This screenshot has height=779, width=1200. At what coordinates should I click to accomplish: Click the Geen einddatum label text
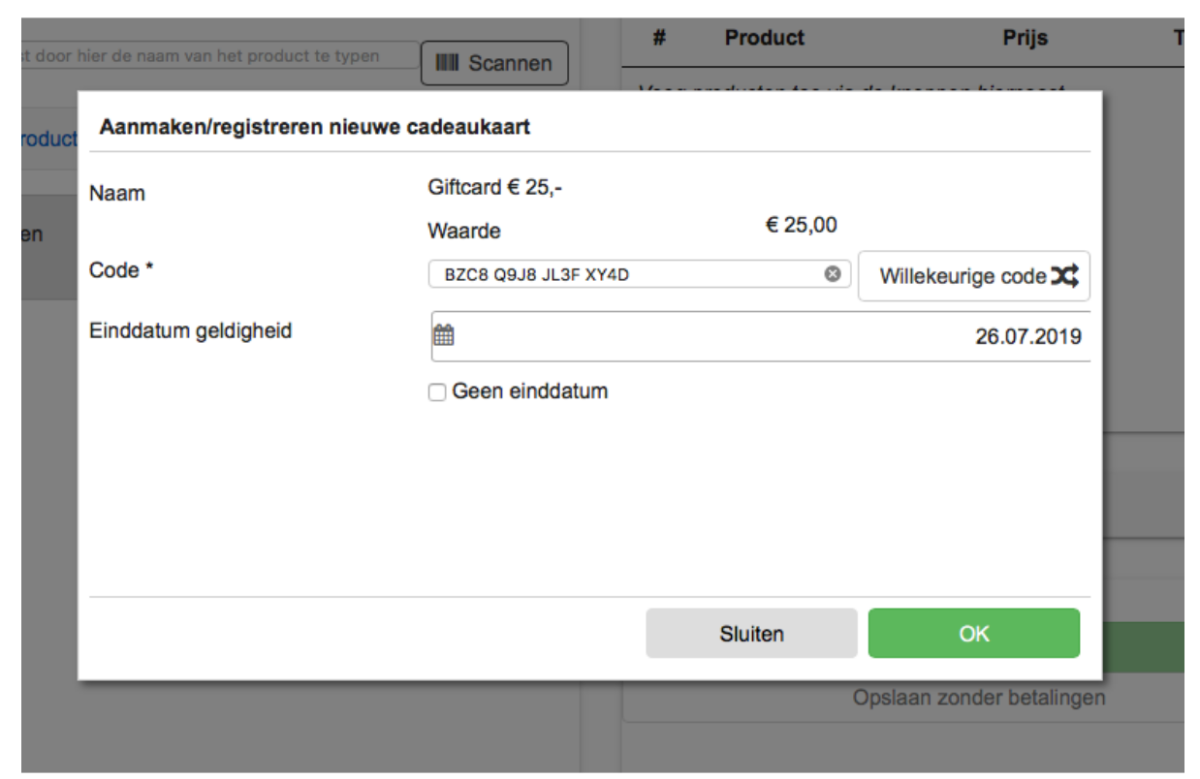pos(530,392)
